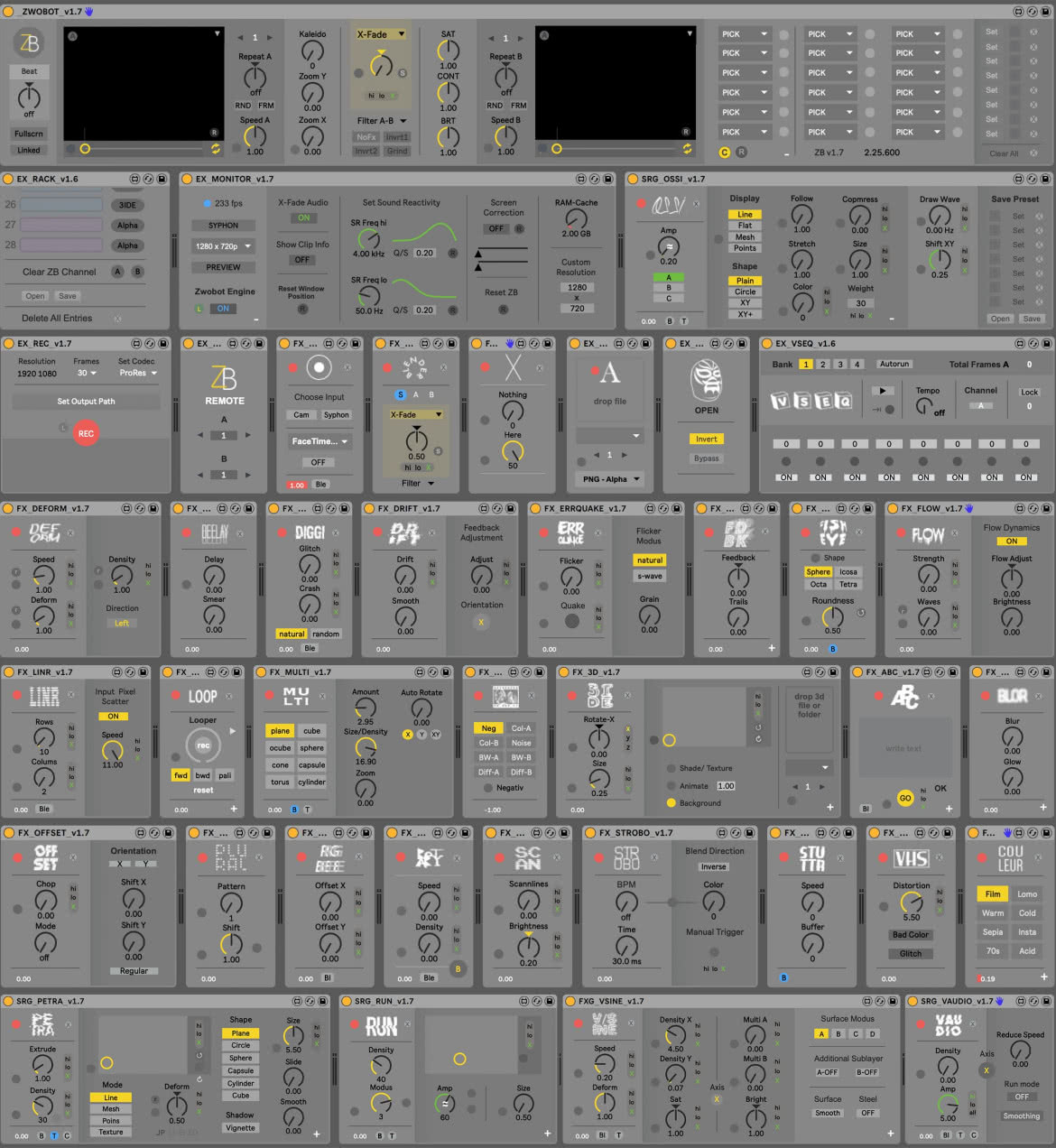Viewport: 1056px width, 1148px height.
Task: Click the STROBO logo in FX_STROBO
Action: pos(626,858)
